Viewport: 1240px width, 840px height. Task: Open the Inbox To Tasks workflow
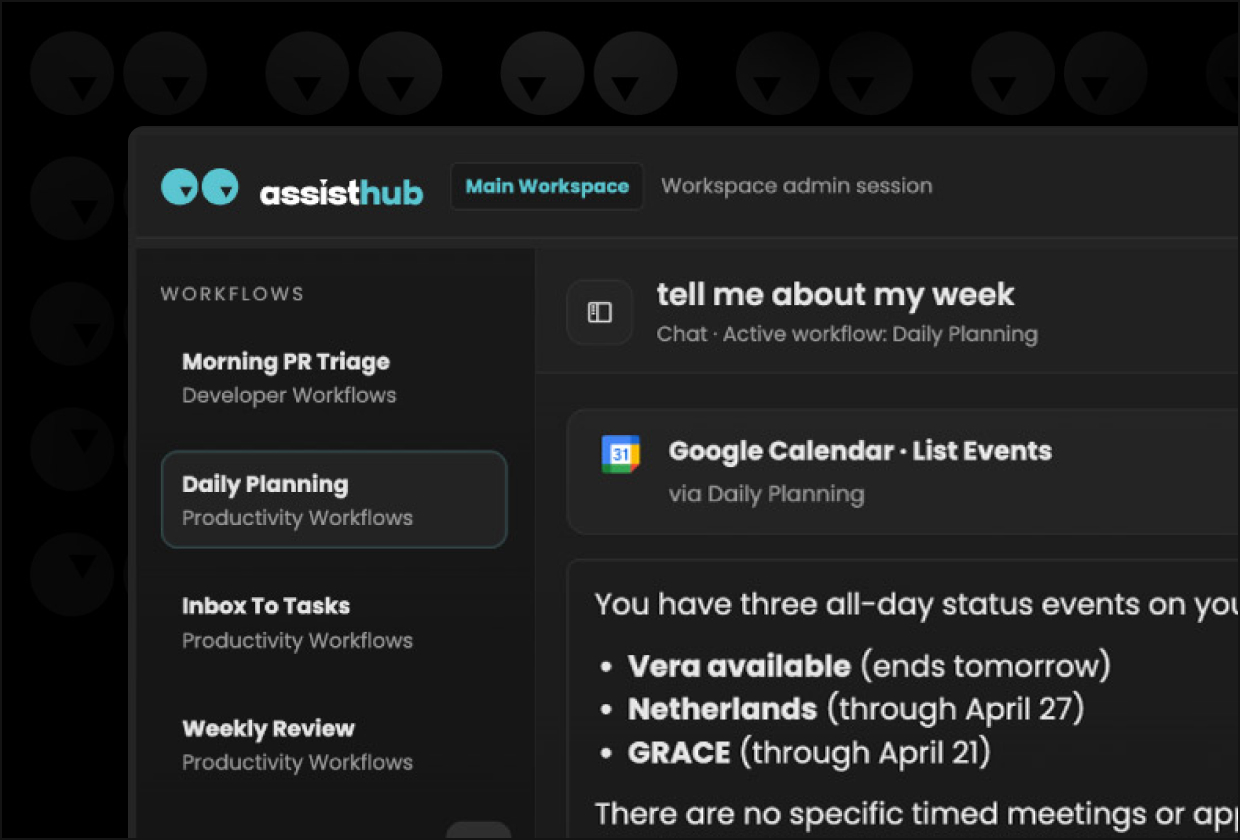(333, 622)
